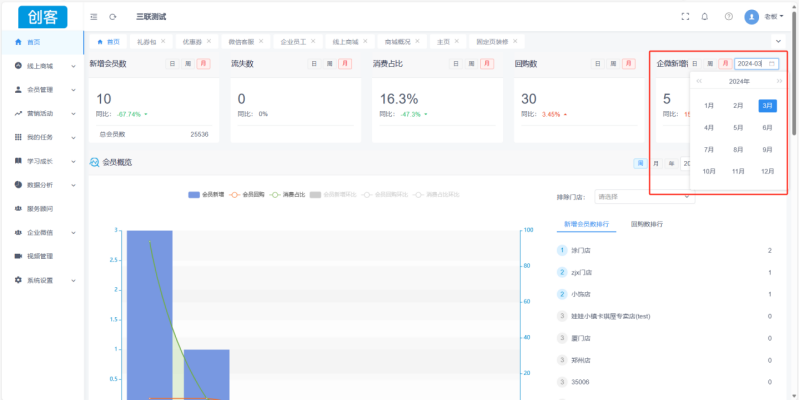Open the 老板 user dropdown

click(774, 17)
